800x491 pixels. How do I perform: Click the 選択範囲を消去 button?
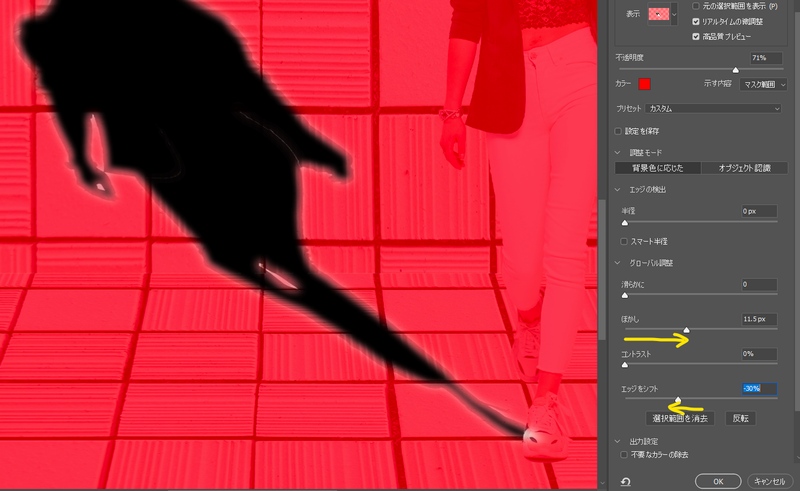[679, 418]
